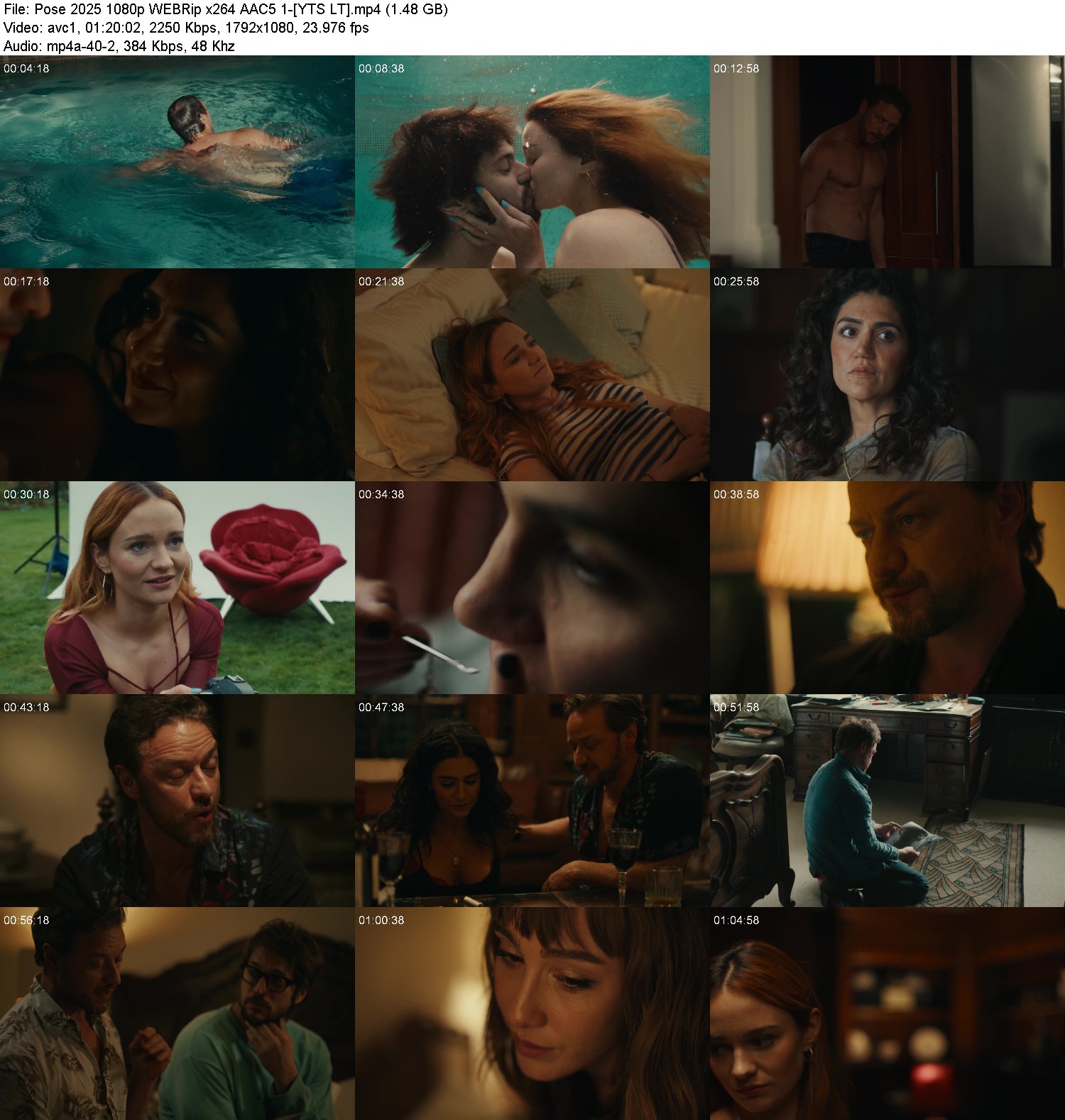Click the Audio info line

[119, 46]
